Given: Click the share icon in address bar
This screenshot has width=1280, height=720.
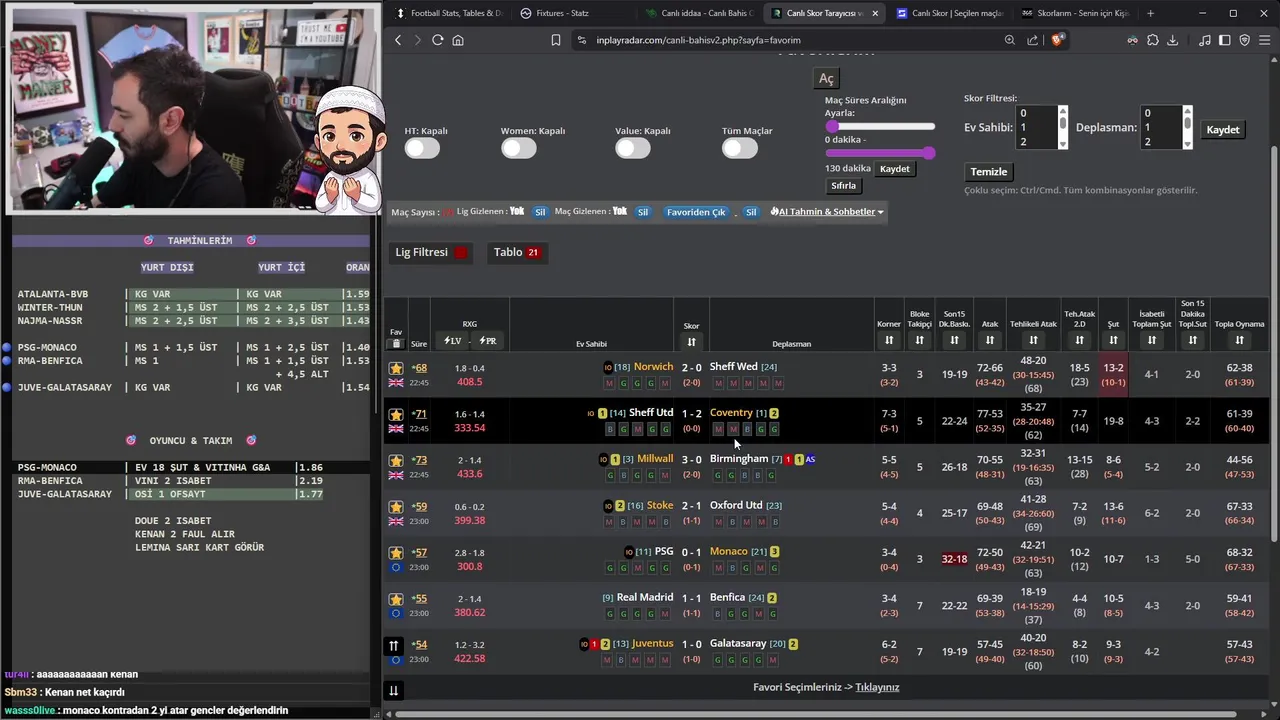Looking at the screenshot, I should (1033, 40).
